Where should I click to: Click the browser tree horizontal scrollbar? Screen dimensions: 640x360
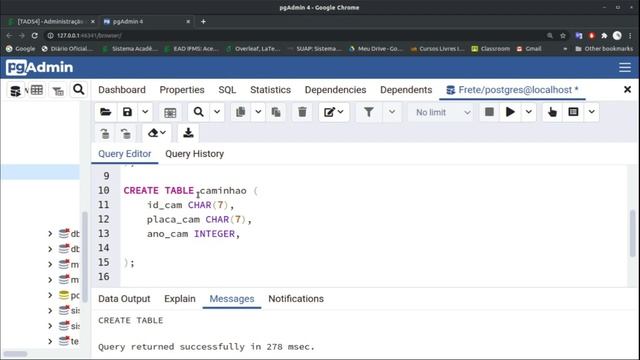pyautogui.click(x=15, y=354)
